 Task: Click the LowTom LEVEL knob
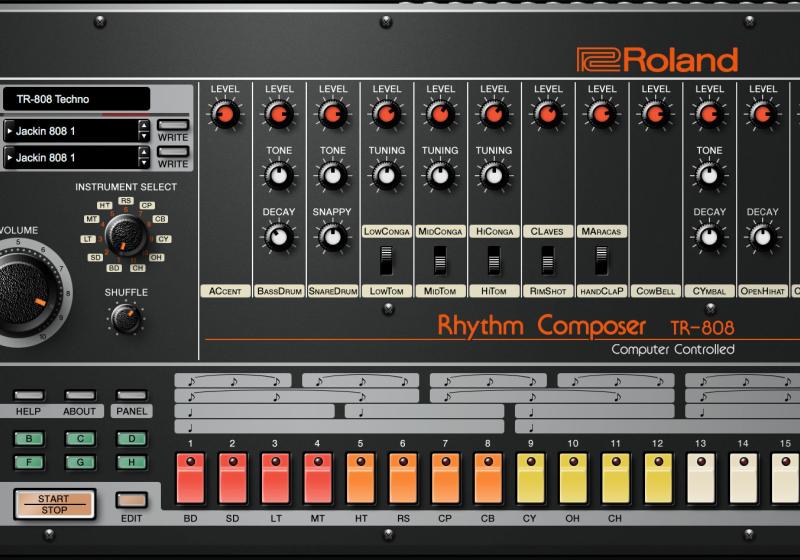(387, 114)
